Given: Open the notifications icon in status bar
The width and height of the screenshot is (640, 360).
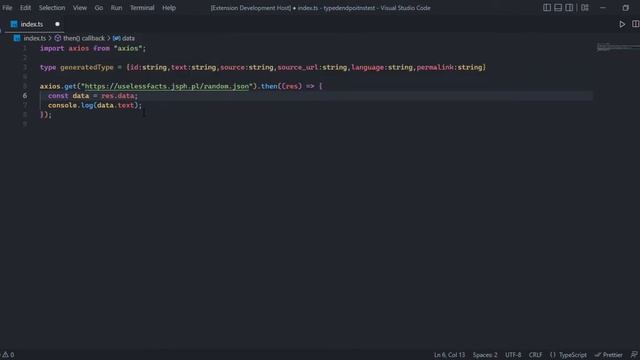Looking at the screenshot, I should pyautogui.click(x=634, y=355).
